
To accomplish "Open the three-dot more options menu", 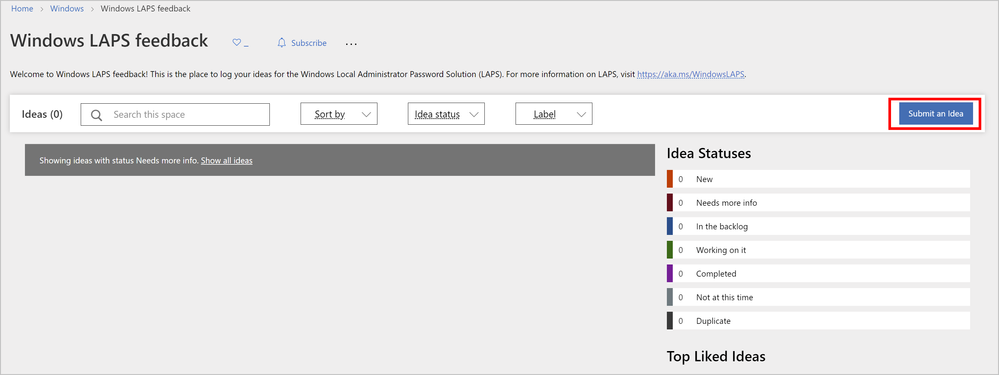I will (x=351, y=44).
